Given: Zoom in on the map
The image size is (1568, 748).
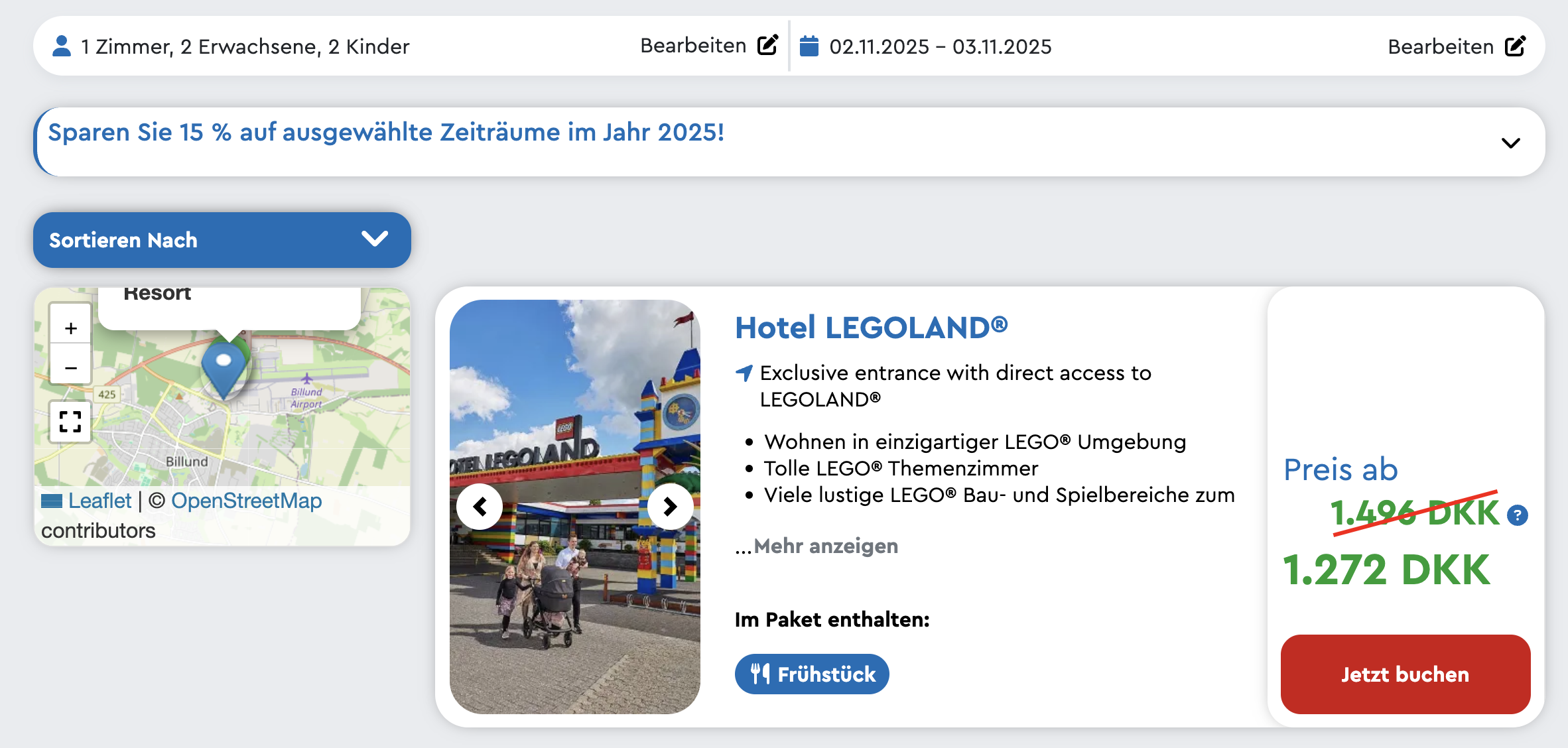Looking at the screenshot, I should (x=71, y=328).
